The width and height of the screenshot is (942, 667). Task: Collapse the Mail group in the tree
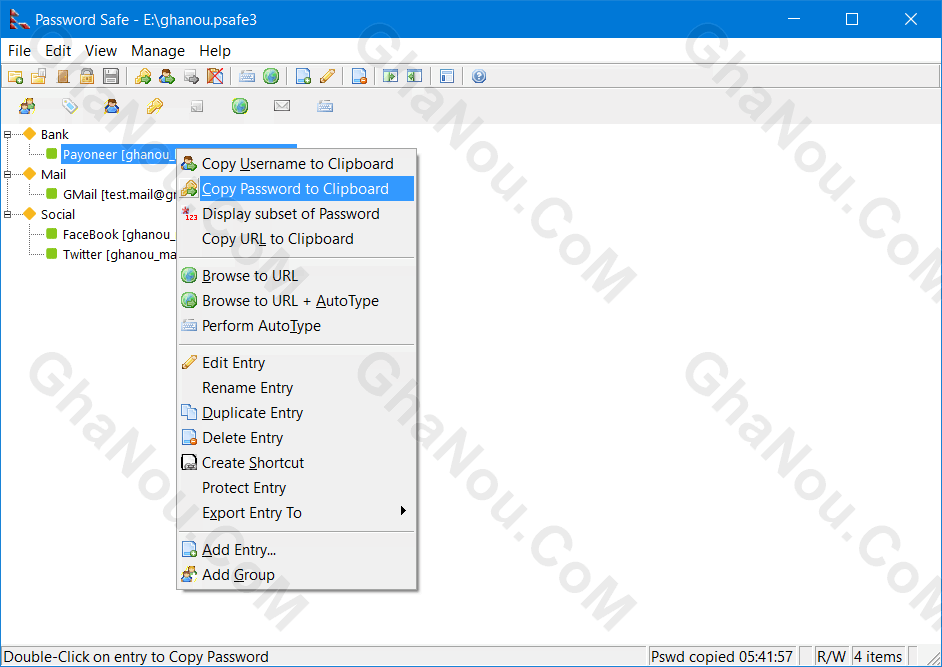pyautogui.click(x=7, y=175)
